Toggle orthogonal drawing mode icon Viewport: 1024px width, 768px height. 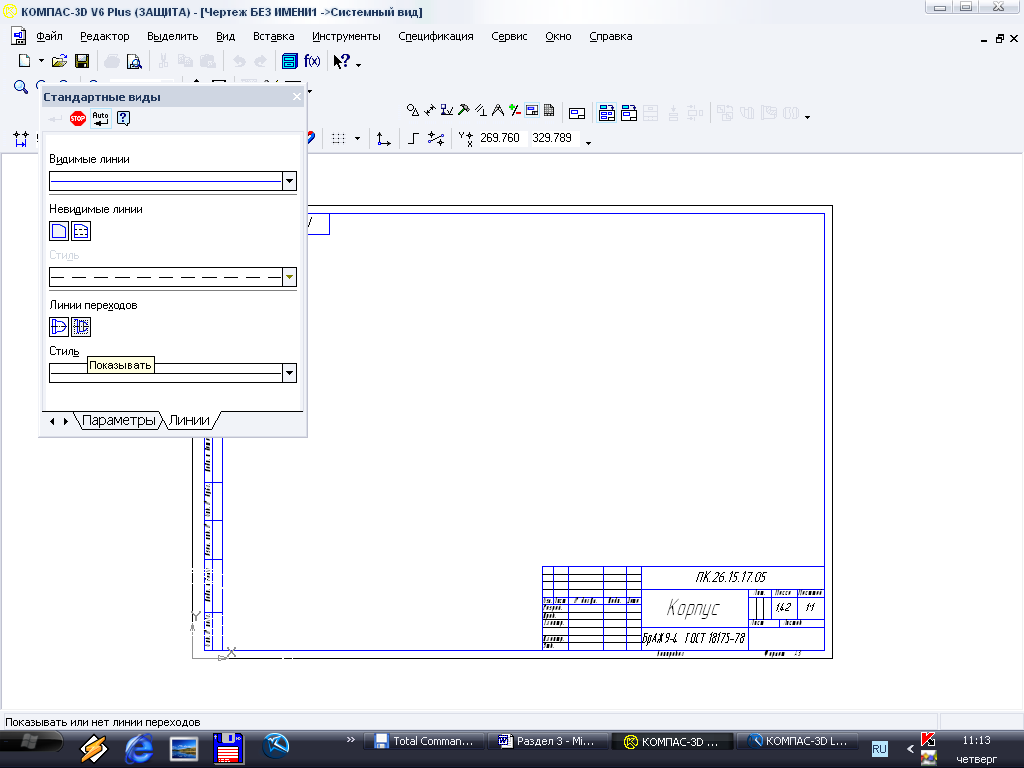point(413,138)
